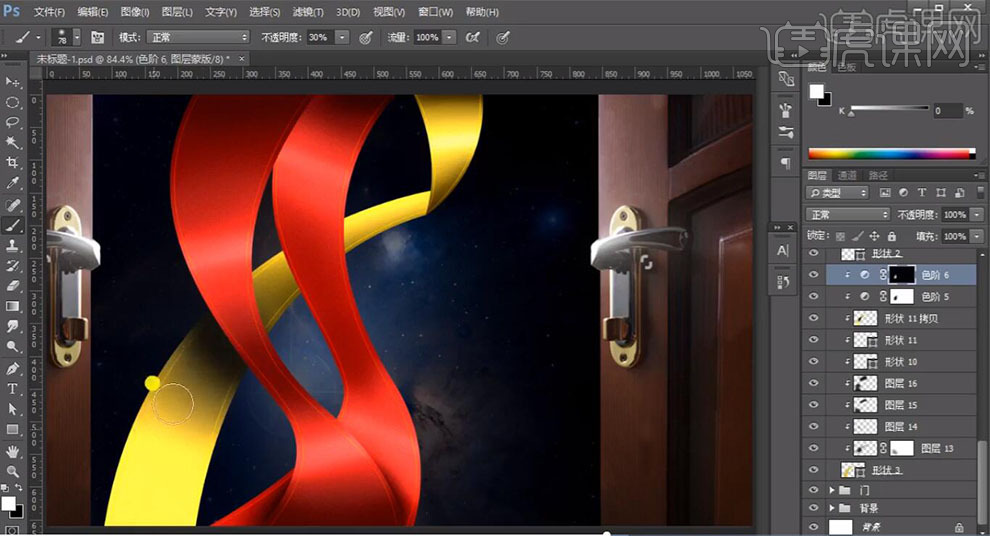Lock transparent pixels of layer
990x536 pixels.
(x=840, y=236)
